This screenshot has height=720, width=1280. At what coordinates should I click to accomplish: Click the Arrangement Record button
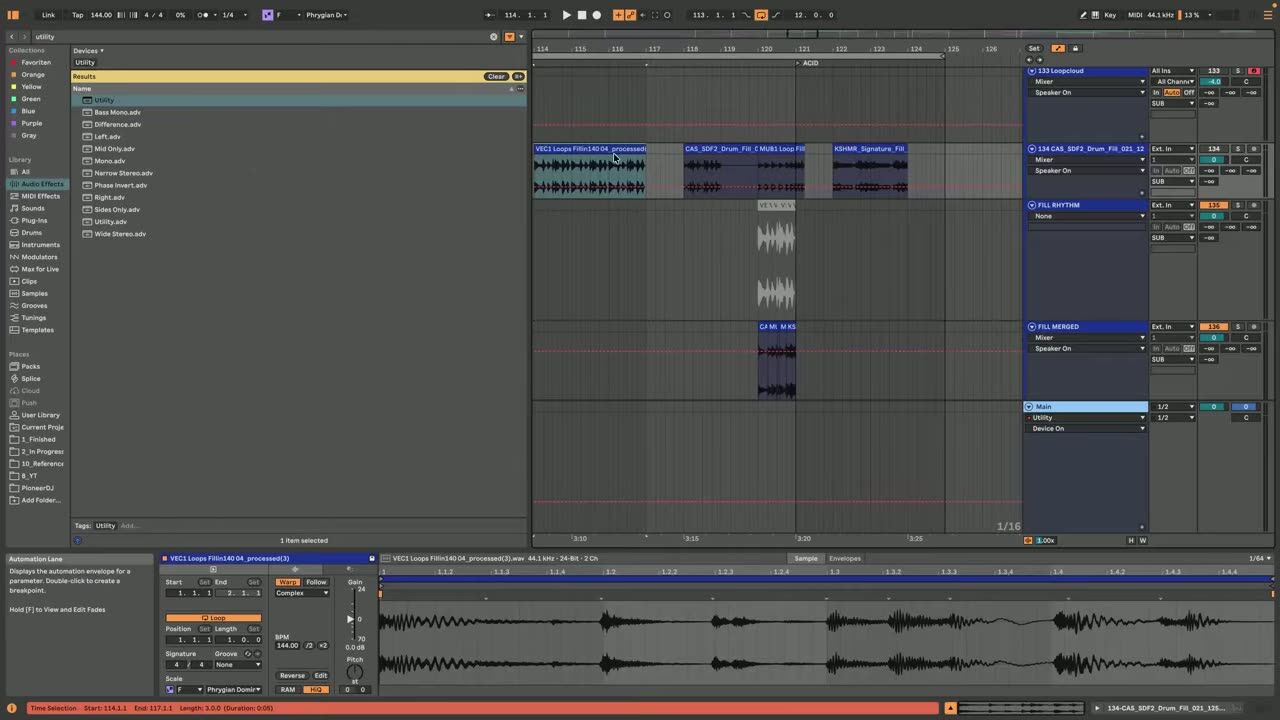pyautogui.click(x=597, y=15)
